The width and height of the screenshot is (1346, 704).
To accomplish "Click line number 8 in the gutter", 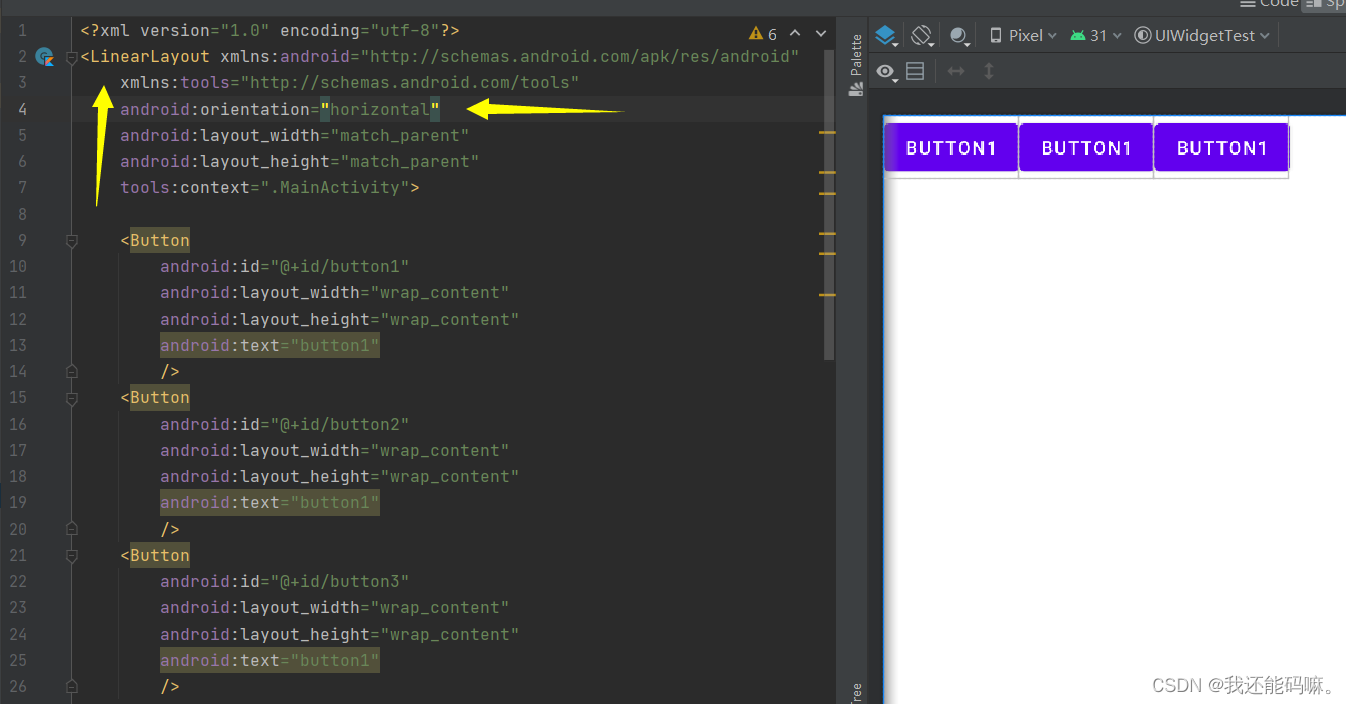I will pos(22,214).
